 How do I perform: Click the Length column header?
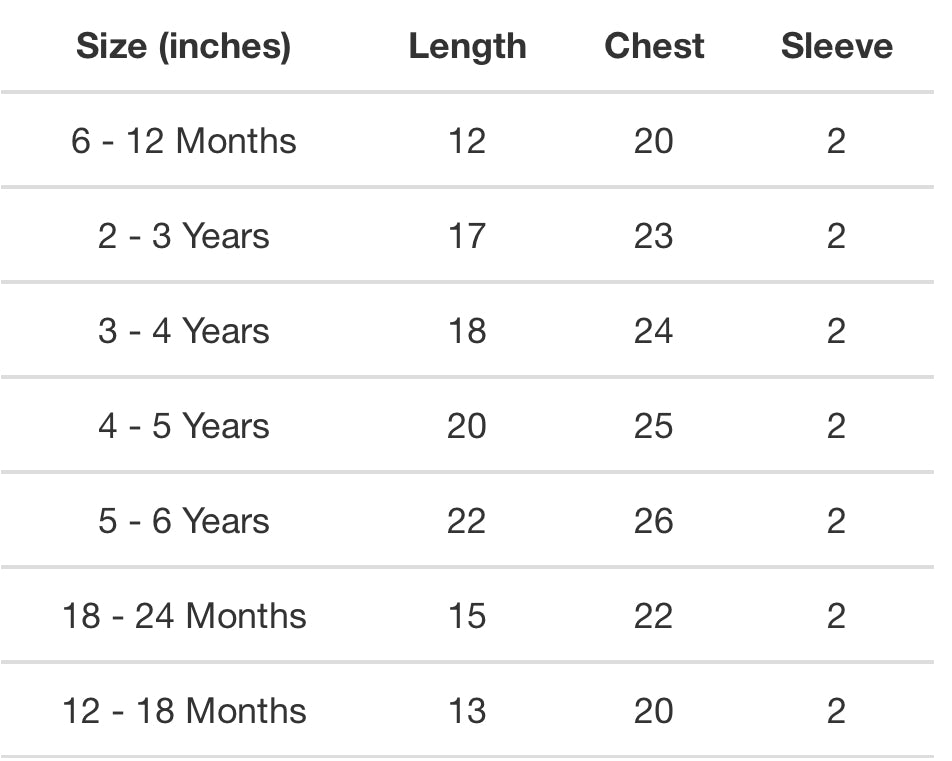tap(467, 46)
